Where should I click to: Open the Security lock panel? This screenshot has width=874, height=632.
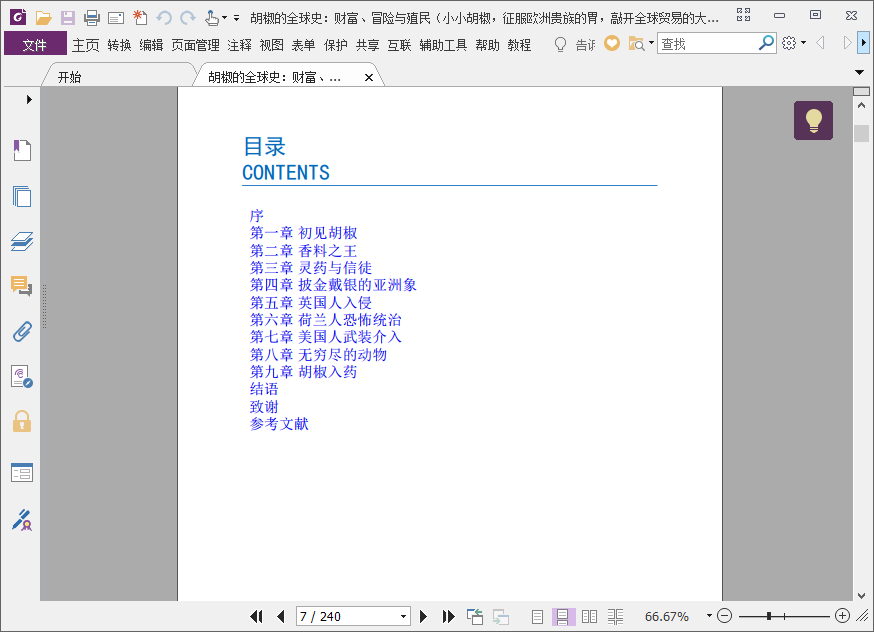tap(22, 421)
